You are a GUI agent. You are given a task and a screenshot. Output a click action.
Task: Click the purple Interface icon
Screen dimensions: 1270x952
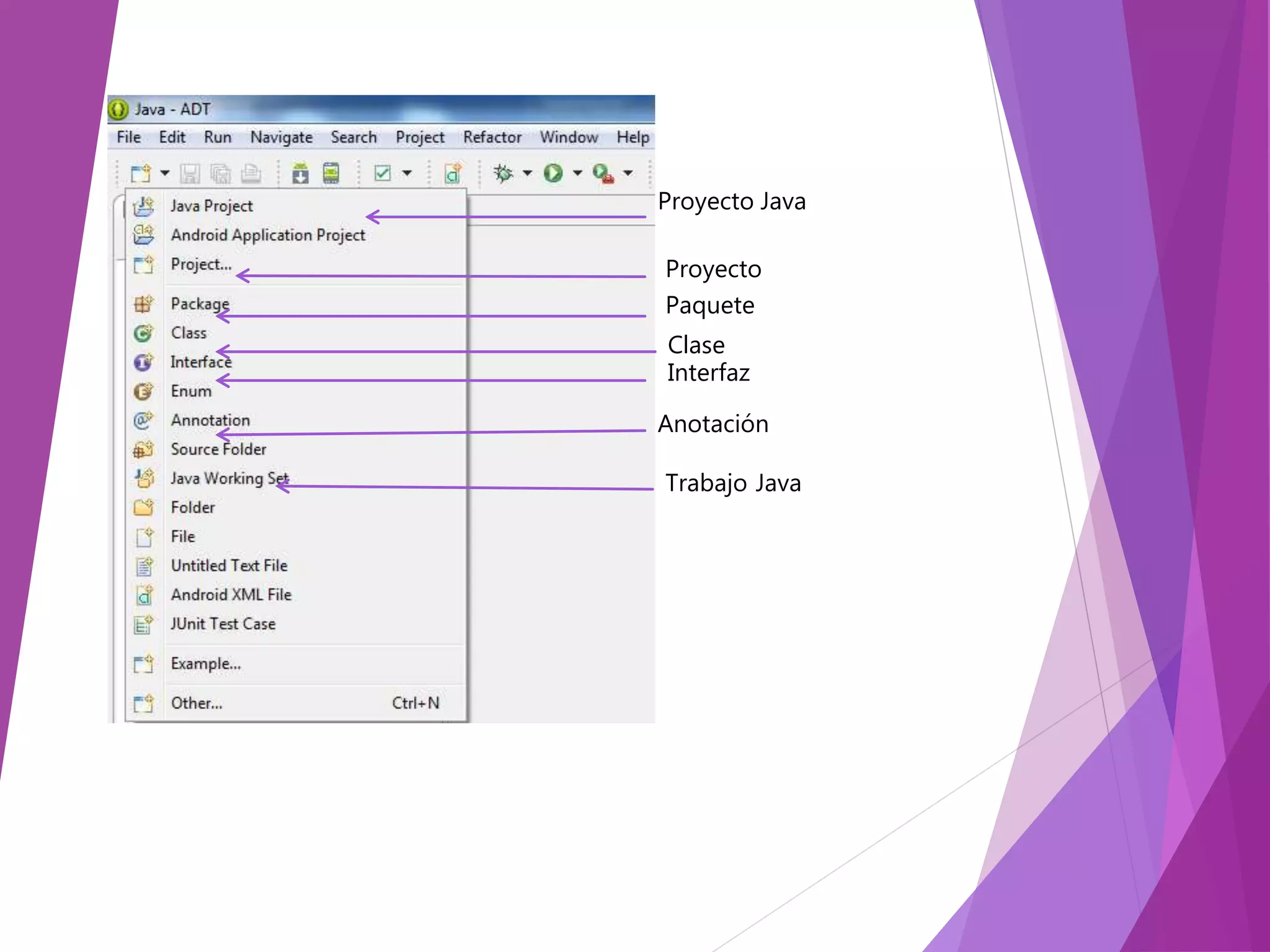143,362
